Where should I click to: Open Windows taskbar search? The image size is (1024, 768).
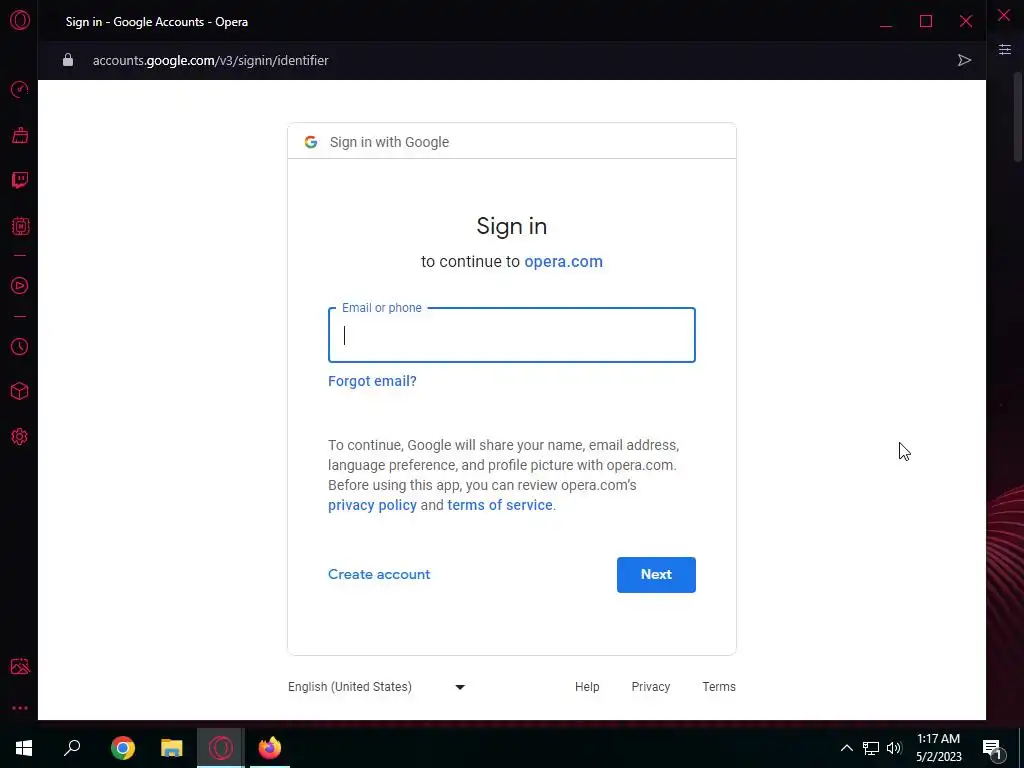[x=72, y=748]
